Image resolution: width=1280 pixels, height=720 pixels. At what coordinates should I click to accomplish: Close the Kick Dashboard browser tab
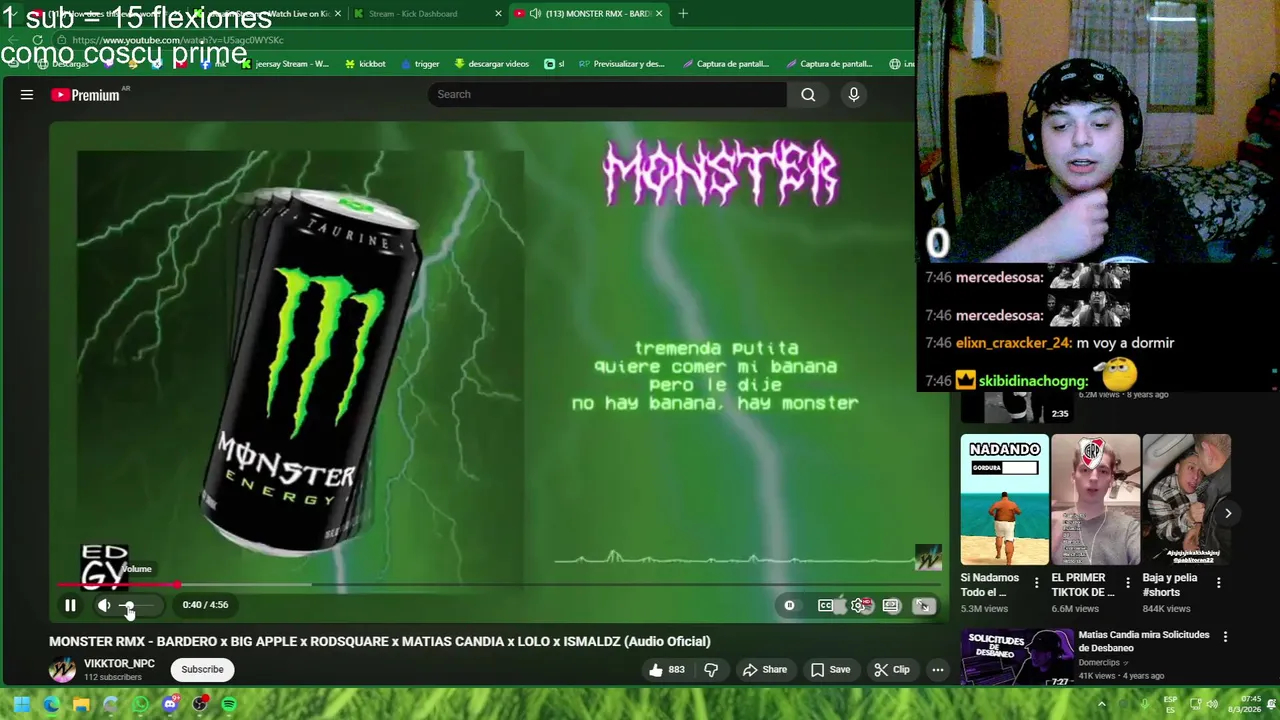tap(498, 14)
